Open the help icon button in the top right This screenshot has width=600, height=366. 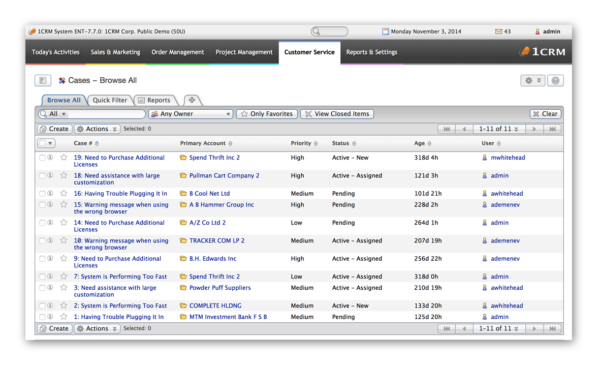pyautogui.click(x=555, y=80)
